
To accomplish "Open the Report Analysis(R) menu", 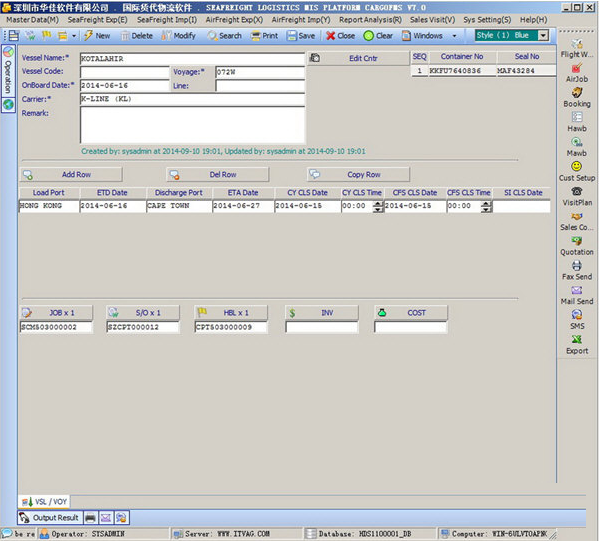I will tap(372, 19).
